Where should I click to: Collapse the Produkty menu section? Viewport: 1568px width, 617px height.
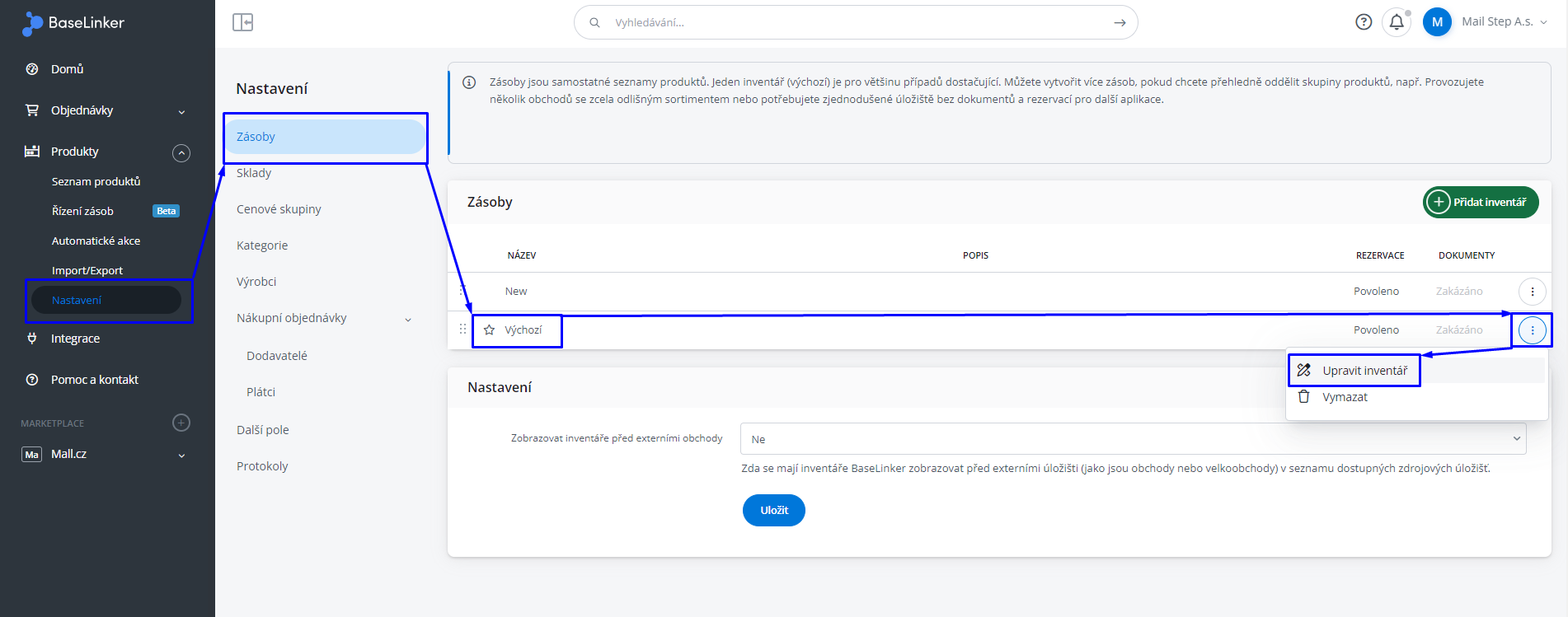[181, 152]
